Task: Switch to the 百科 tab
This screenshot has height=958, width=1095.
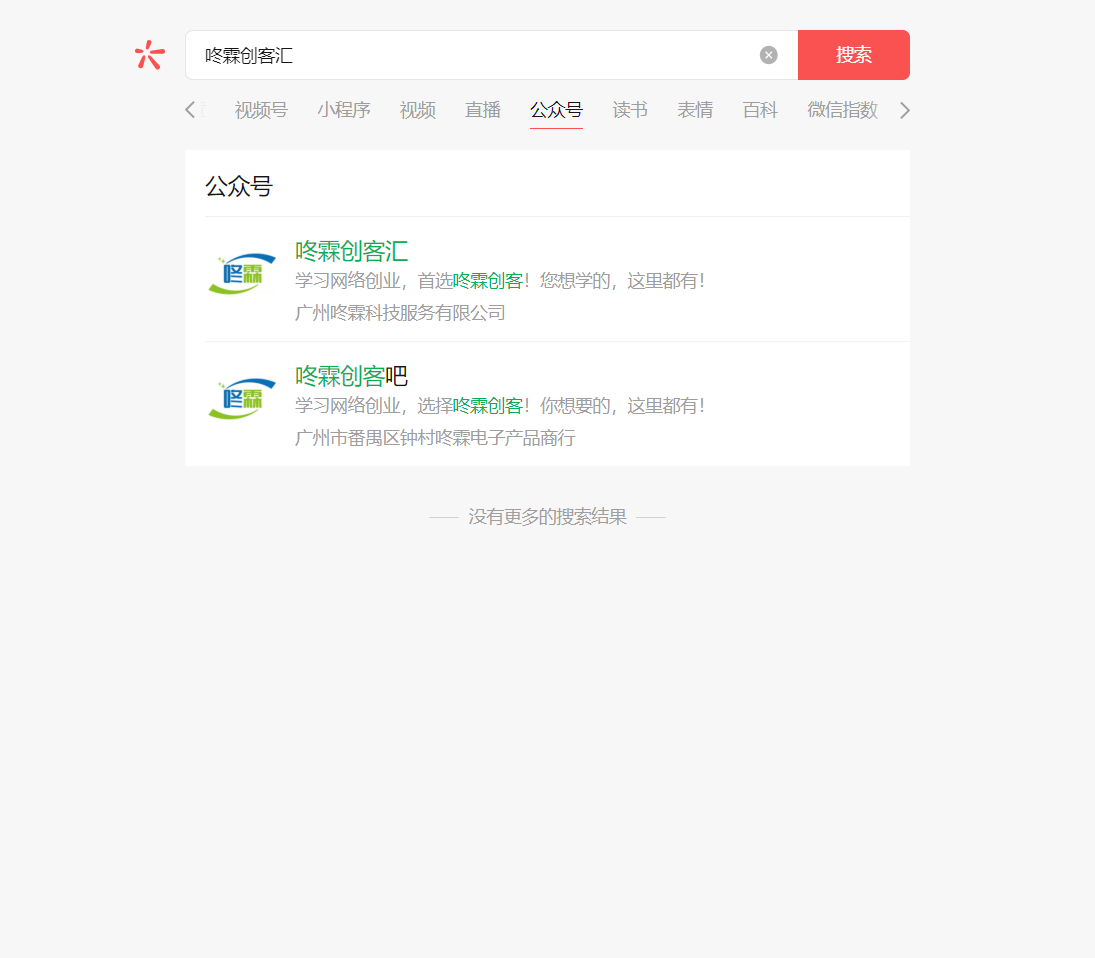Action: (x=760, y=110)
